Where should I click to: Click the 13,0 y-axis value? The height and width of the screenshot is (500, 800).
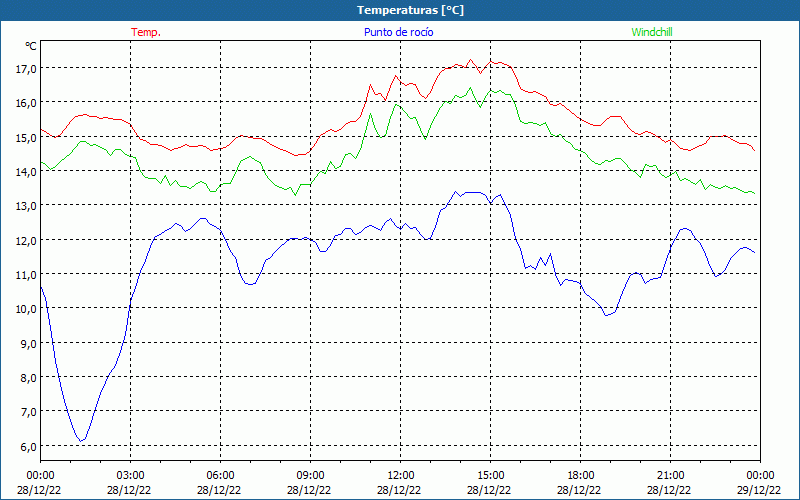(x=26, y=206)
